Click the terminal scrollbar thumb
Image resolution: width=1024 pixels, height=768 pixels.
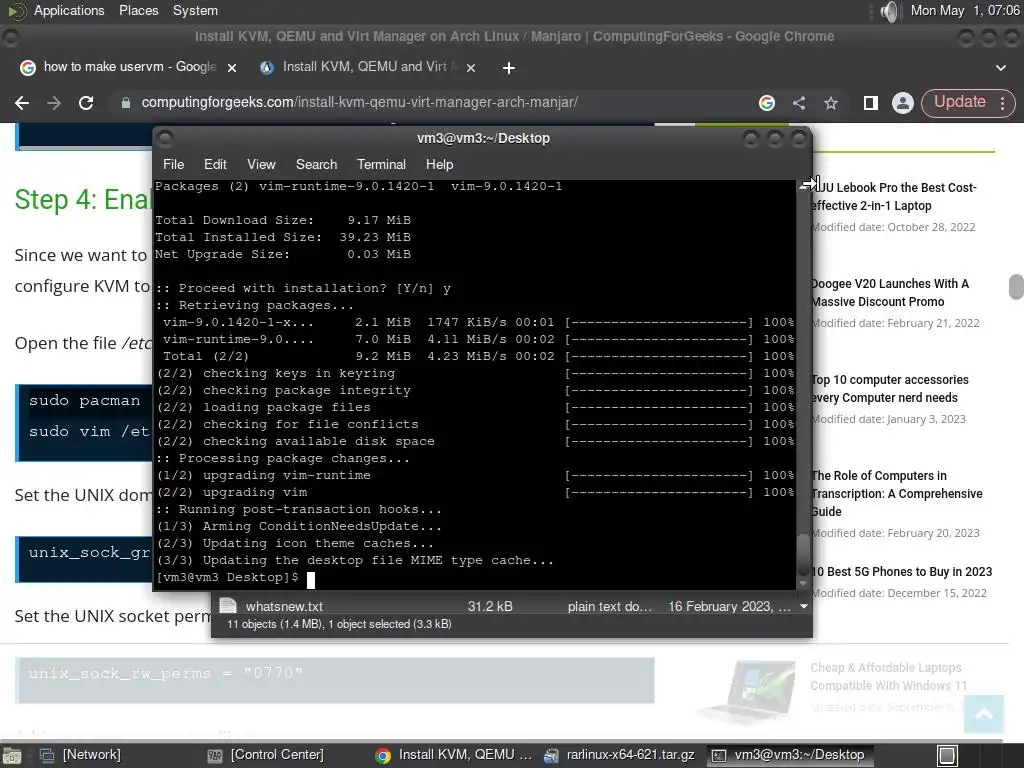tap(803, 554)
